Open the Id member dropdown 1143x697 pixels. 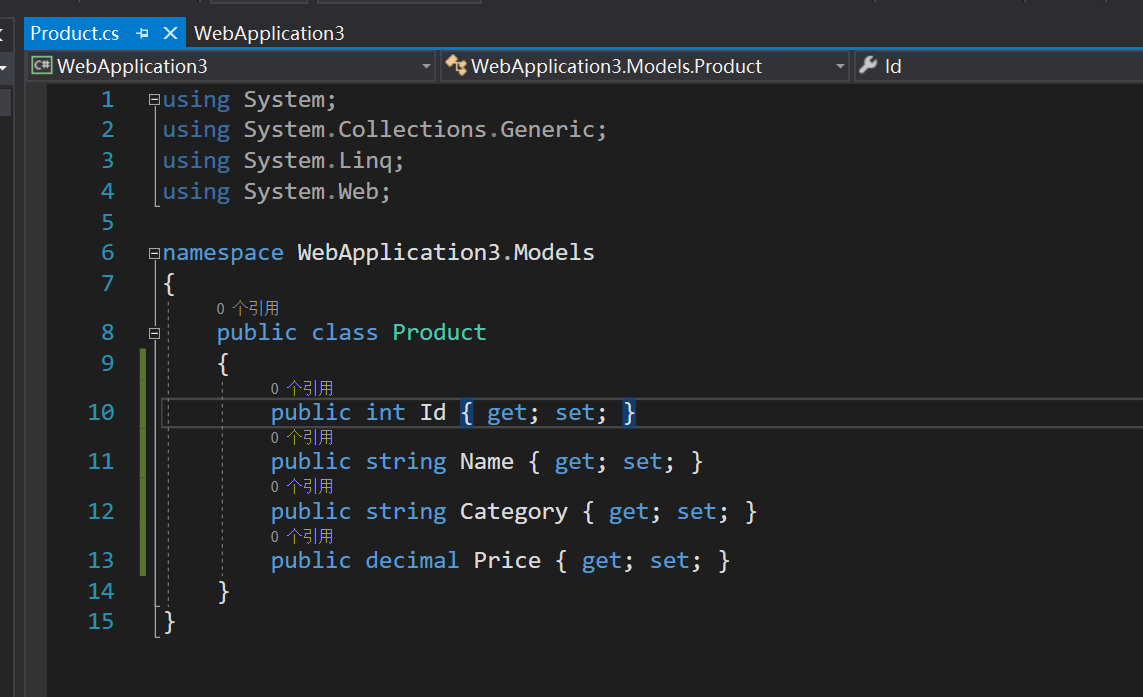(1000, 67)
